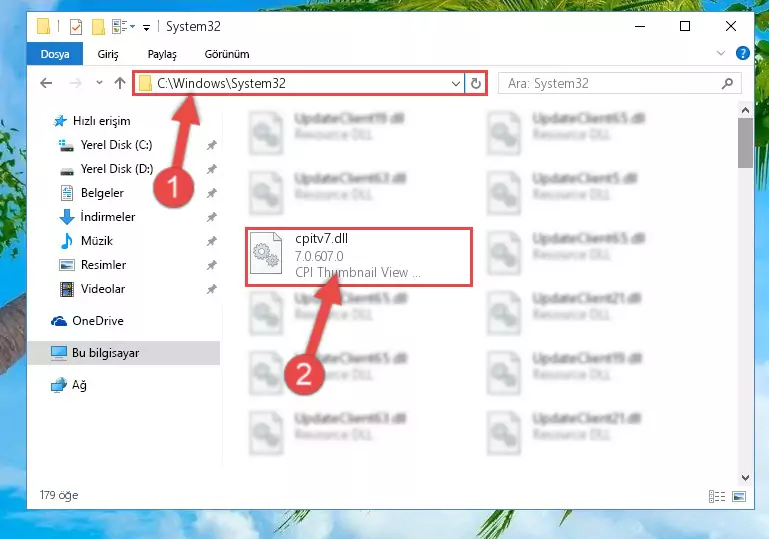Screen dimensions: 769x539
Task: Select the cpitv7.dll file name
Action: pos(321,238)
